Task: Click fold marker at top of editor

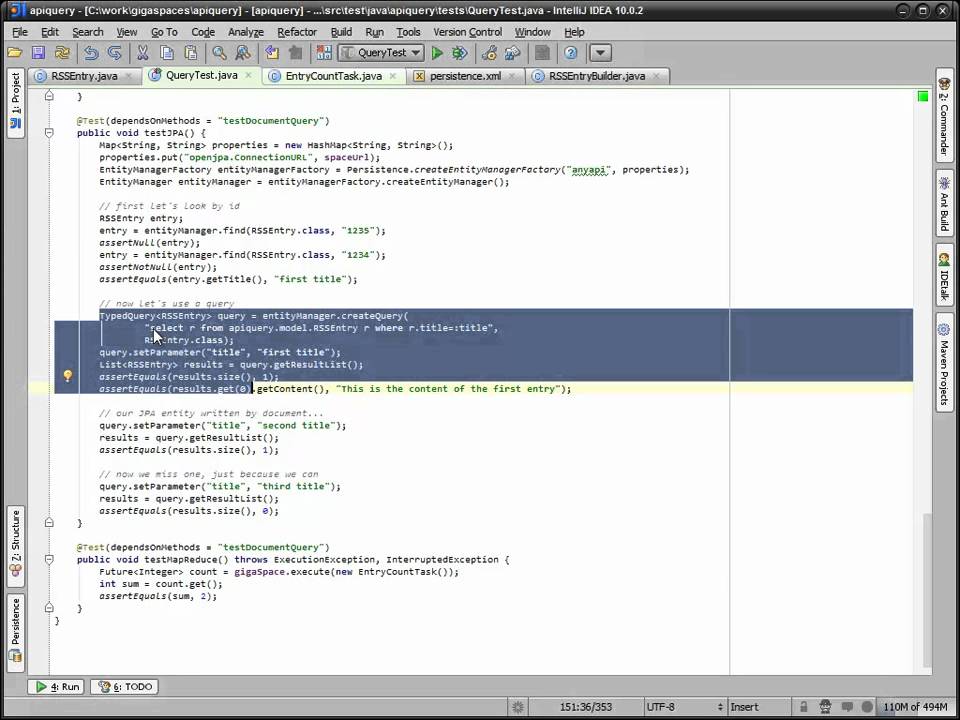Action: click(x=49, y=96)
